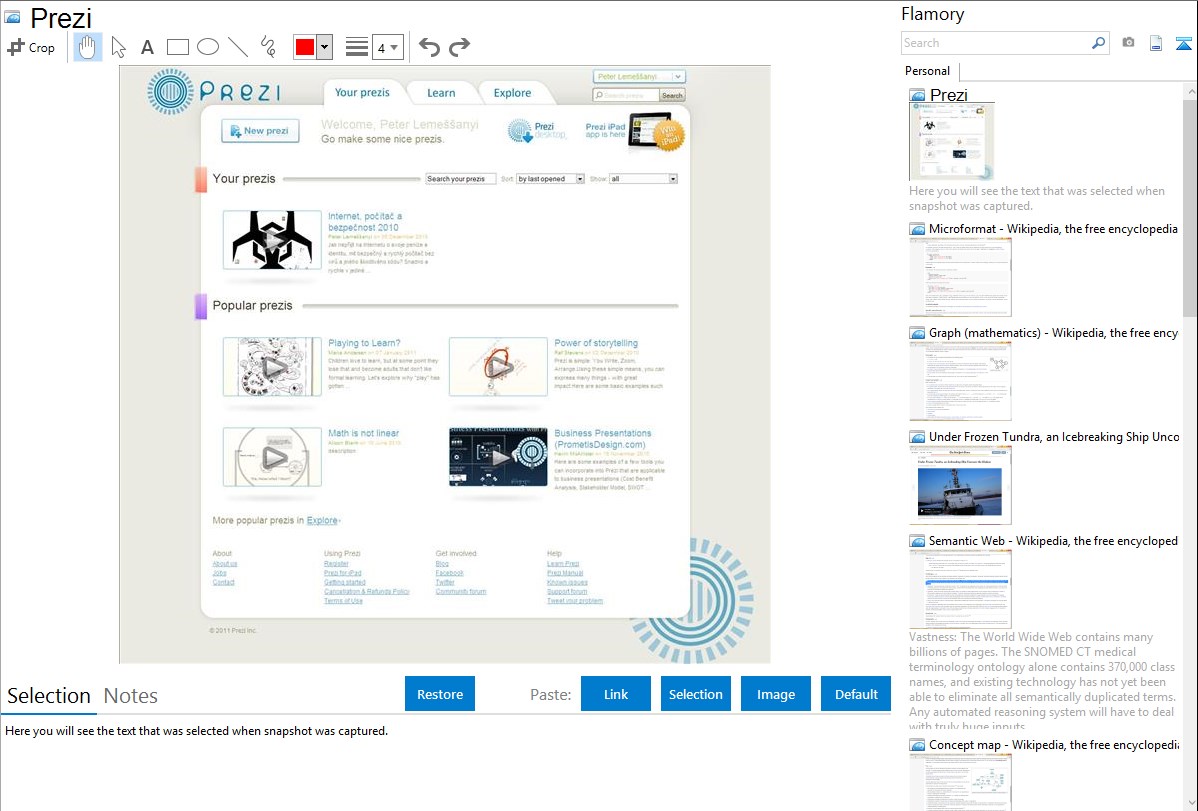The height and width of the screenshot is (811, 1198).
Task: Switch to the Personal tab
Action: [x=928, y=70]
